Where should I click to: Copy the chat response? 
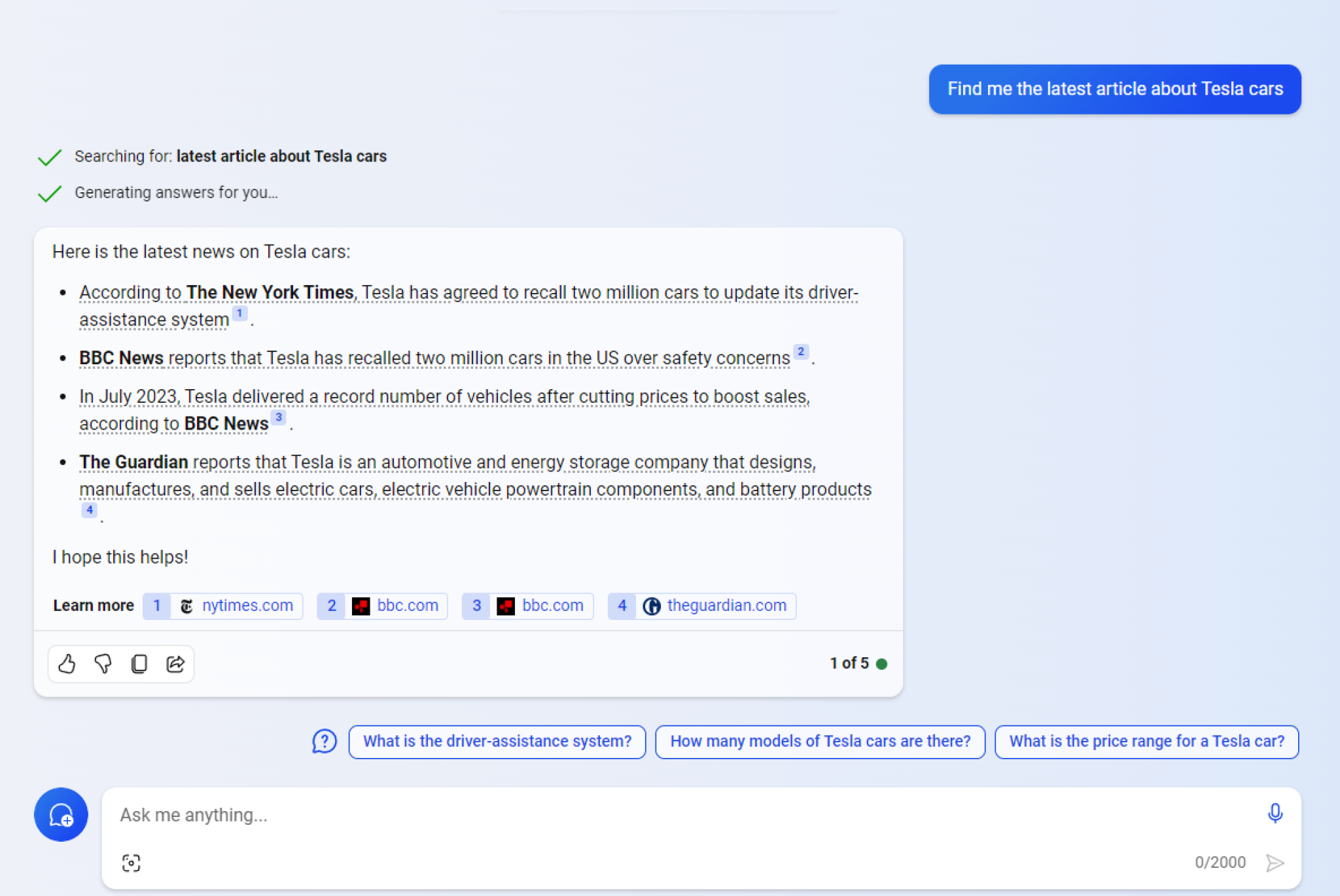pyautogui.click(x=139, y=664)
